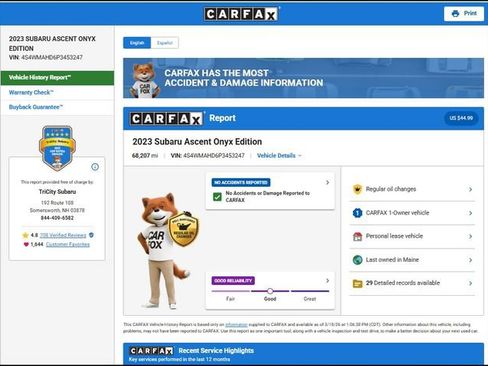
Task: Click the gold Regular Oil Changes shield badge
Action: 183,229
